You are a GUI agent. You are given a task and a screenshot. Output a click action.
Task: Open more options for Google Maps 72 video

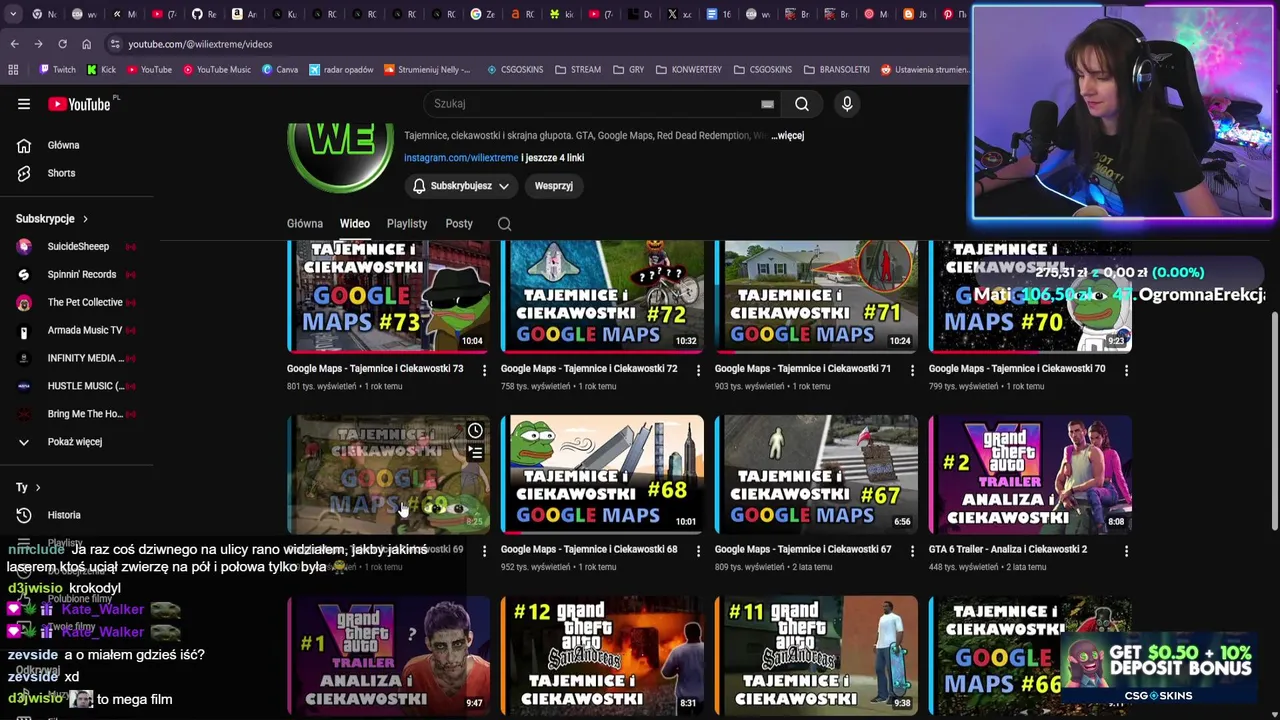(698, 370)
